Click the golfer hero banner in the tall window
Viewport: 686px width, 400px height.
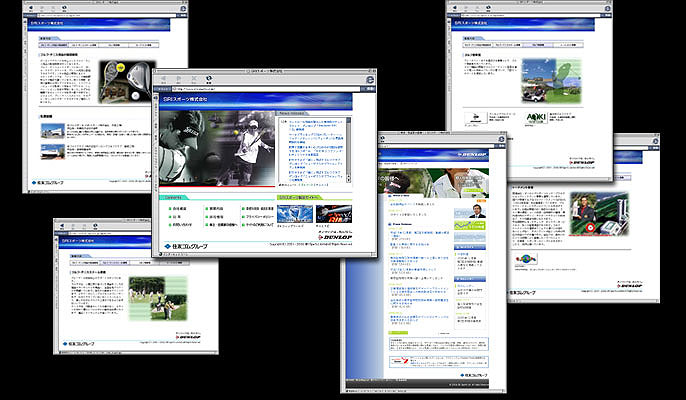pos(434,183)
